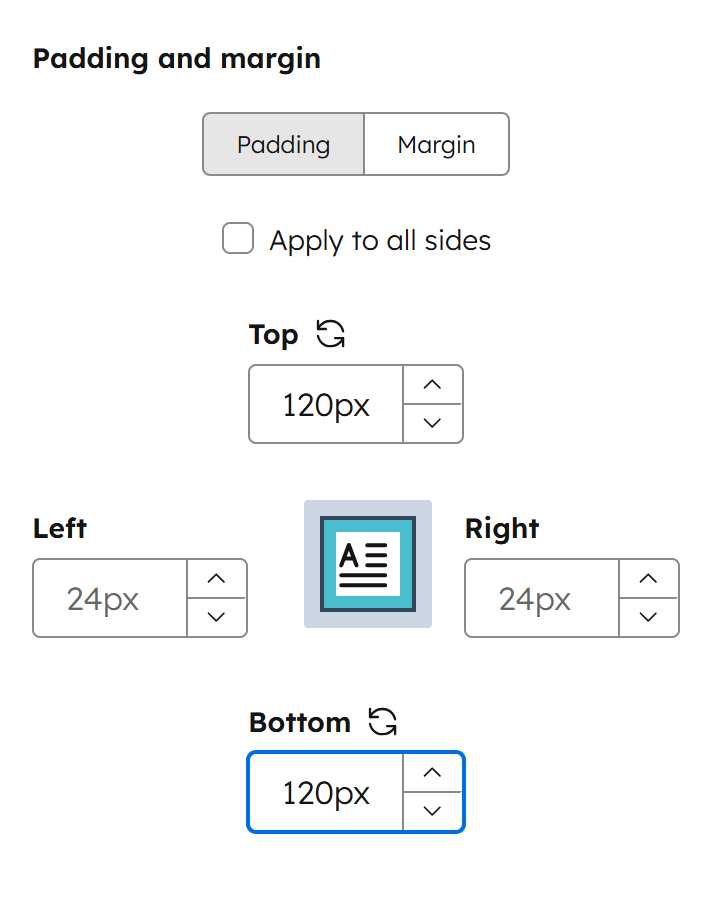Select the Padding tab
Viewport: 720px width, 908px height.
(x=283, y=144)
